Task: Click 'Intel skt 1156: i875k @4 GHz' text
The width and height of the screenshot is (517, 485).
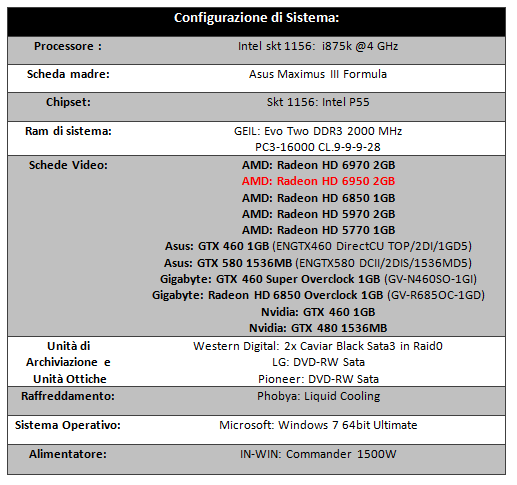Action: (318, 46)
